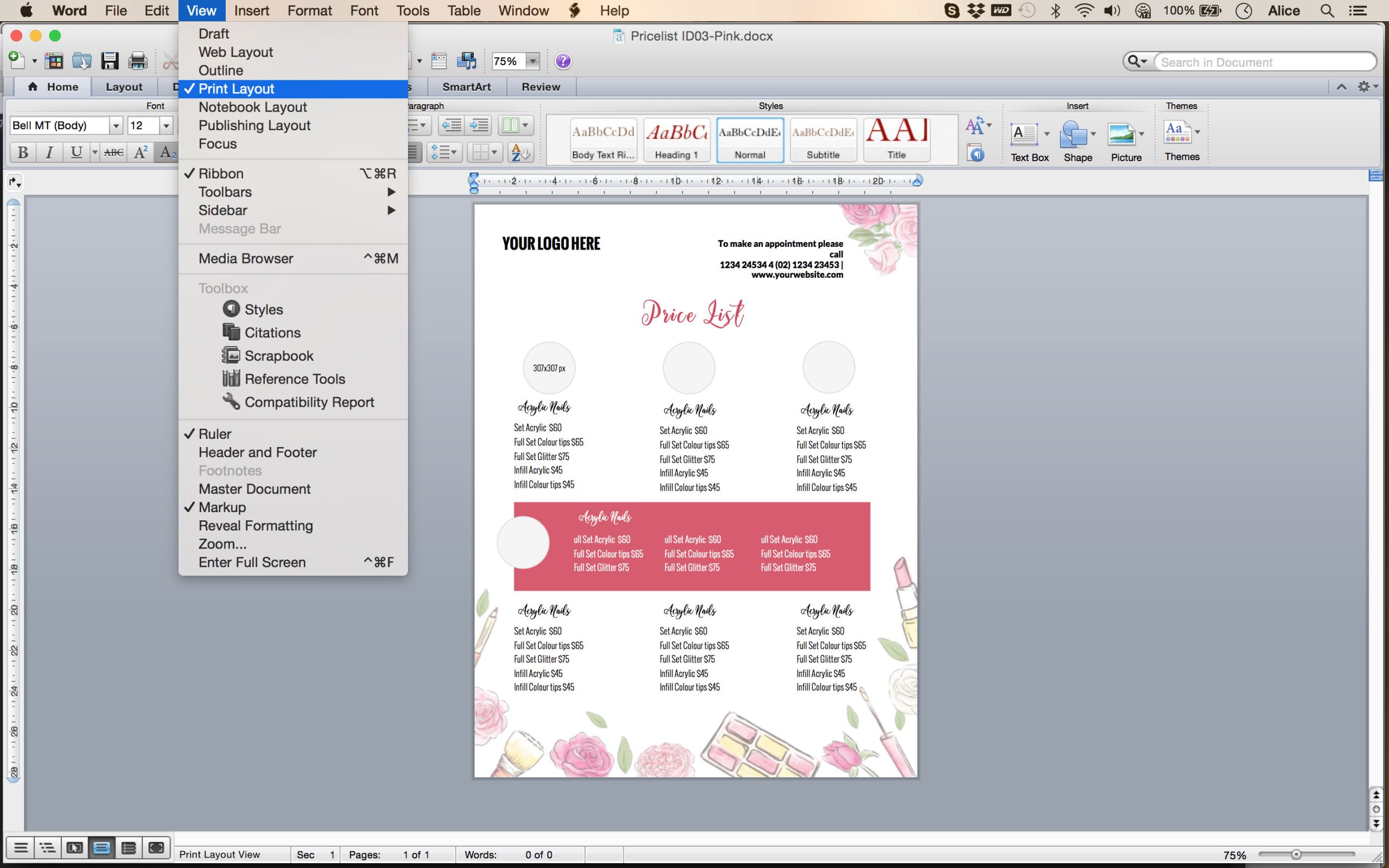Switch to the Layout ribbon tab
Image resolution: width=1389 pixels, height=868 pixels.
(x=124, y=87)
